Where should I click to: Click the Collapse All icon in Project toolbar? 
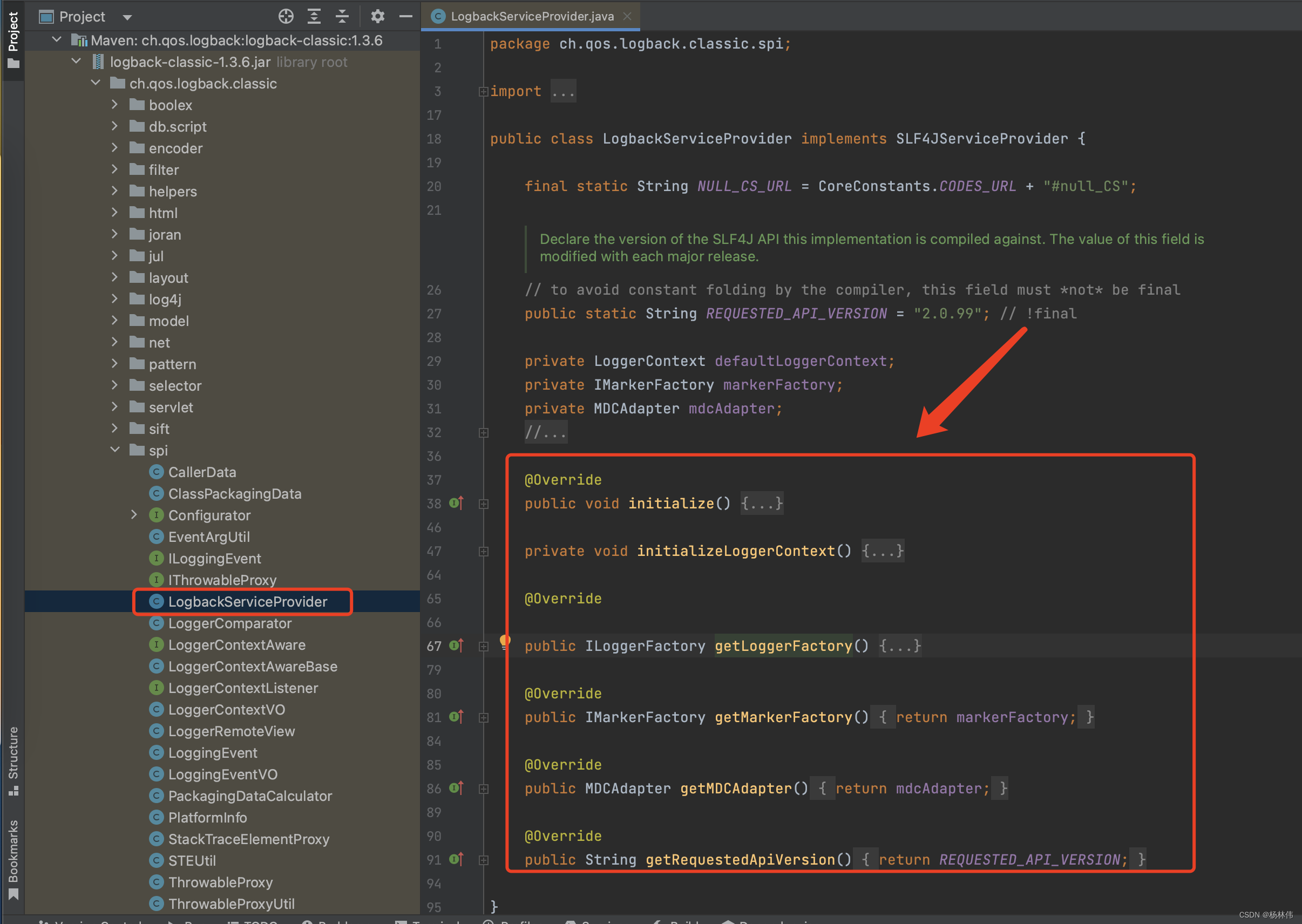[x=342, y=17]
